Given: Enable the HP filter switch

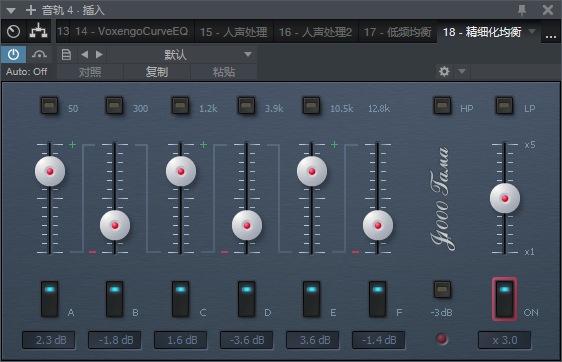Looking at the screenshot, I should coord(443,106).
